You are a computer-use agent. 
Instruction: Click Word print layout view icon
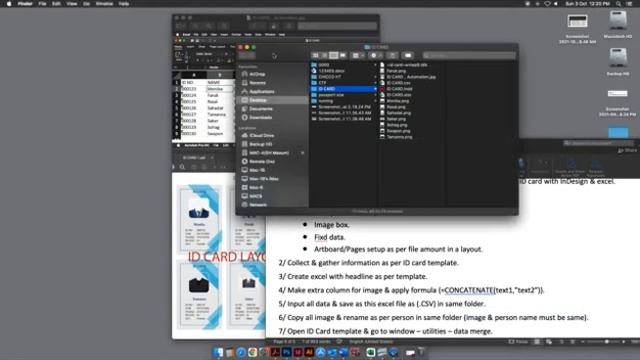coord(537,342)
